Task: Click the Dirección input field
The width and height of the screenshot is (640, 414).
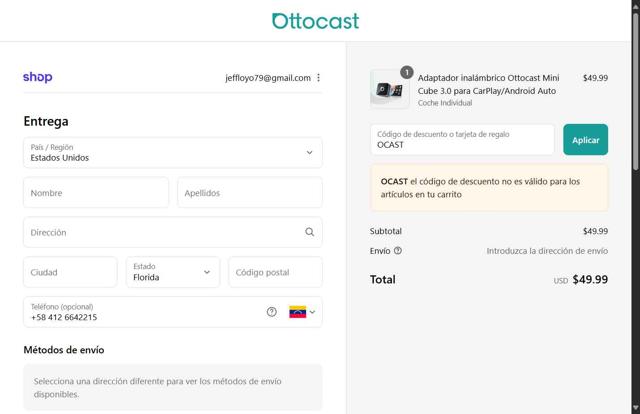Action: click(x=173, y=232)
